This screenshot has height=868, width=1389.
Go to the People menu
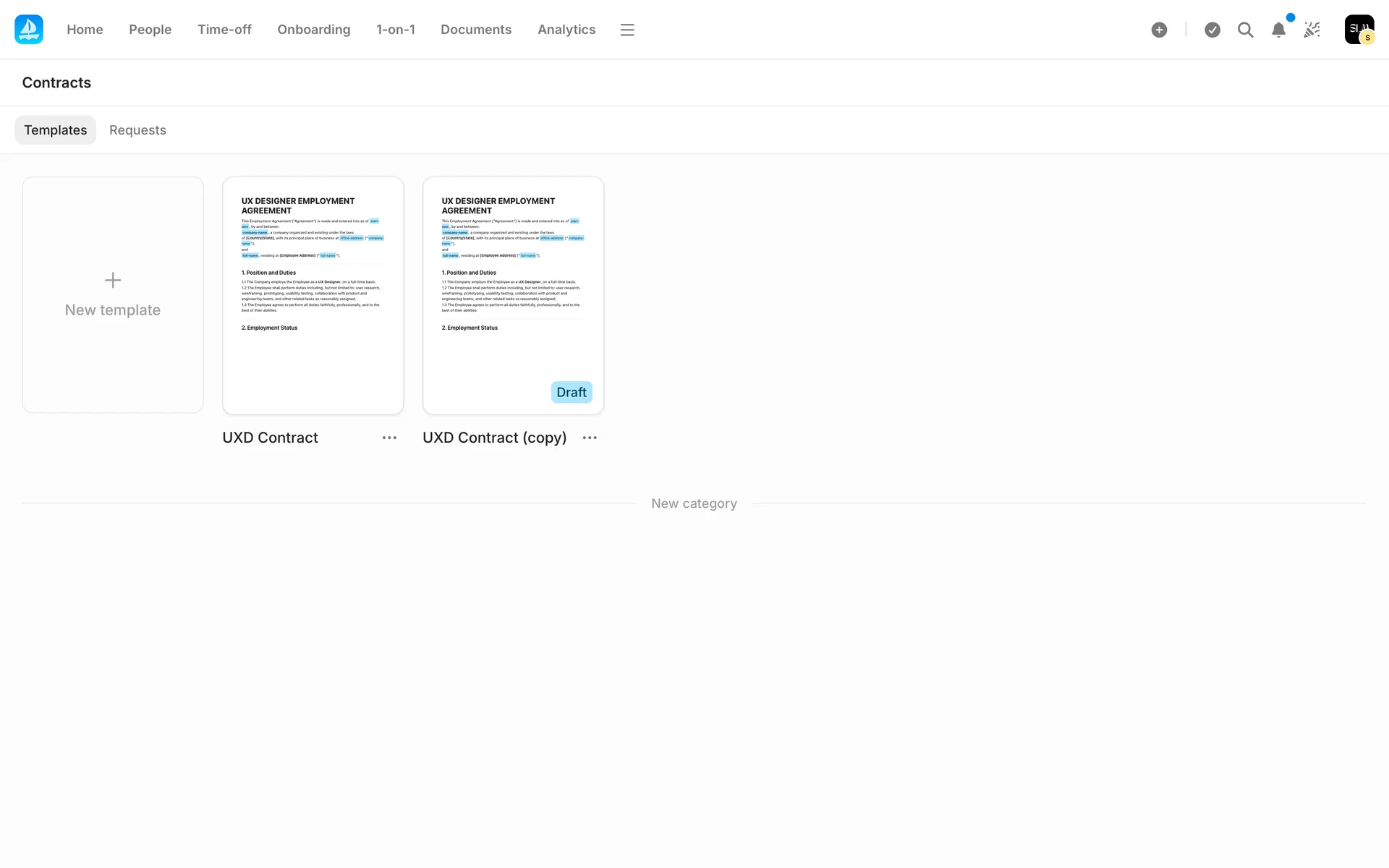coord(150,30)
